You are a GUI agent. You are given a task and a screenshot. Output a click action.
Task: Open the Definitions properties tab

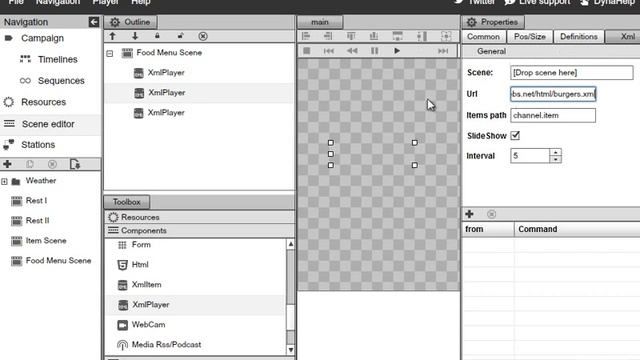point(578,37)
